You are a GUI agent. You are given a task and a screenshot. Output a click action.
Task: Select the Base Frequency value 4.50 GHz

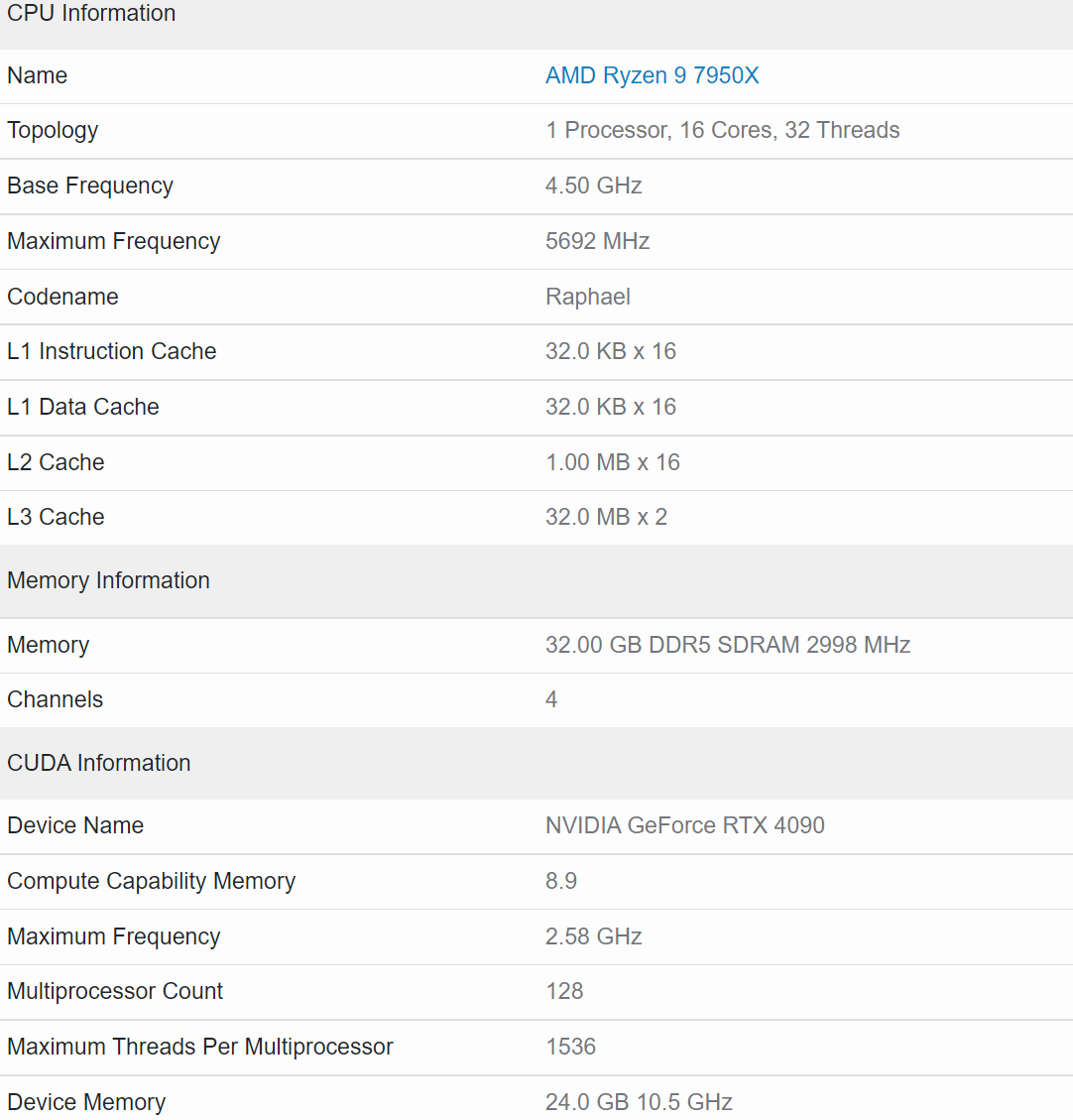pos(593,186)
